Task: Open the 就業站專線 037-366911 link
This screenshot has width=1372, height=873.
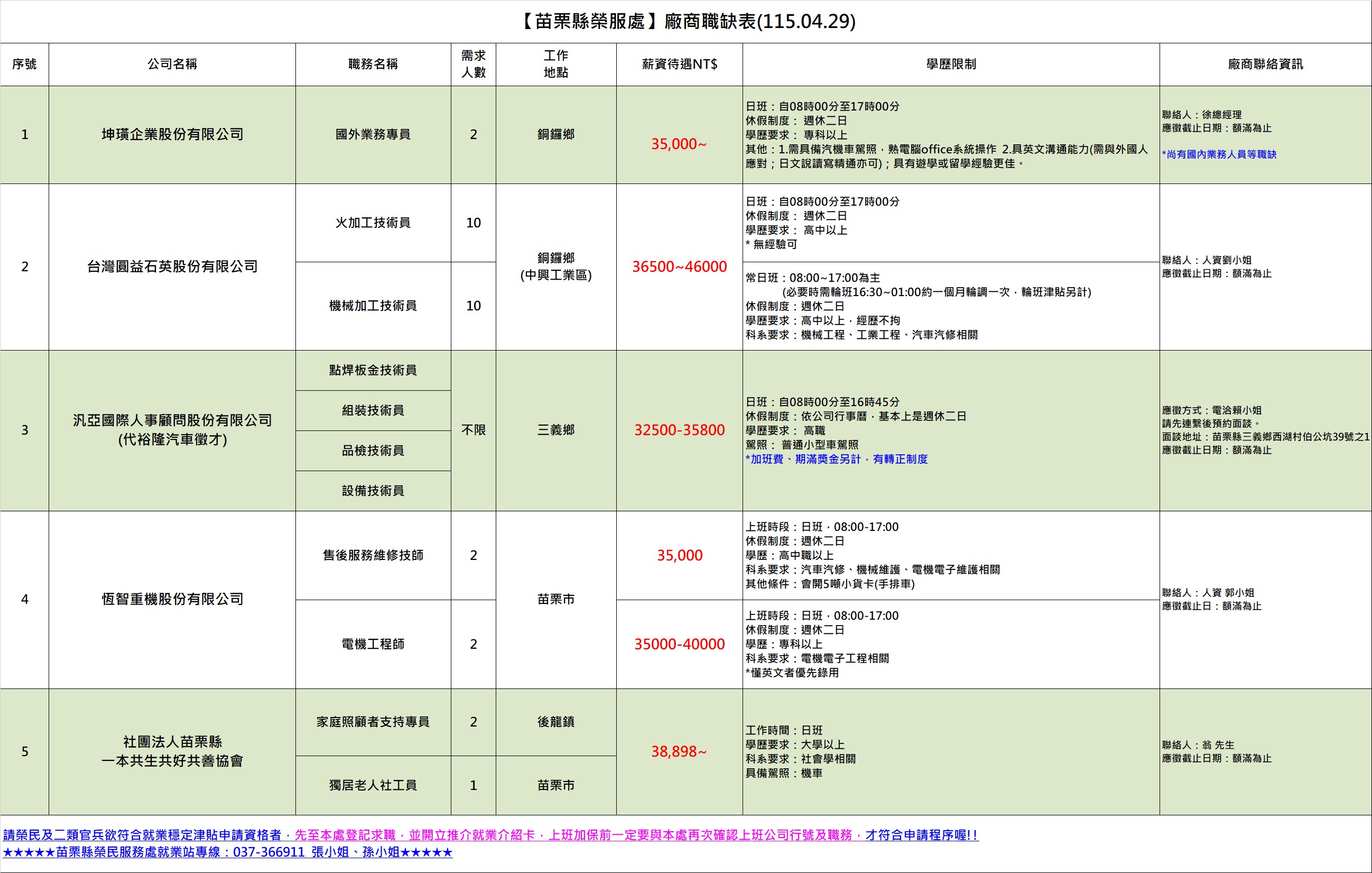Action: click(x=228, y=852)
